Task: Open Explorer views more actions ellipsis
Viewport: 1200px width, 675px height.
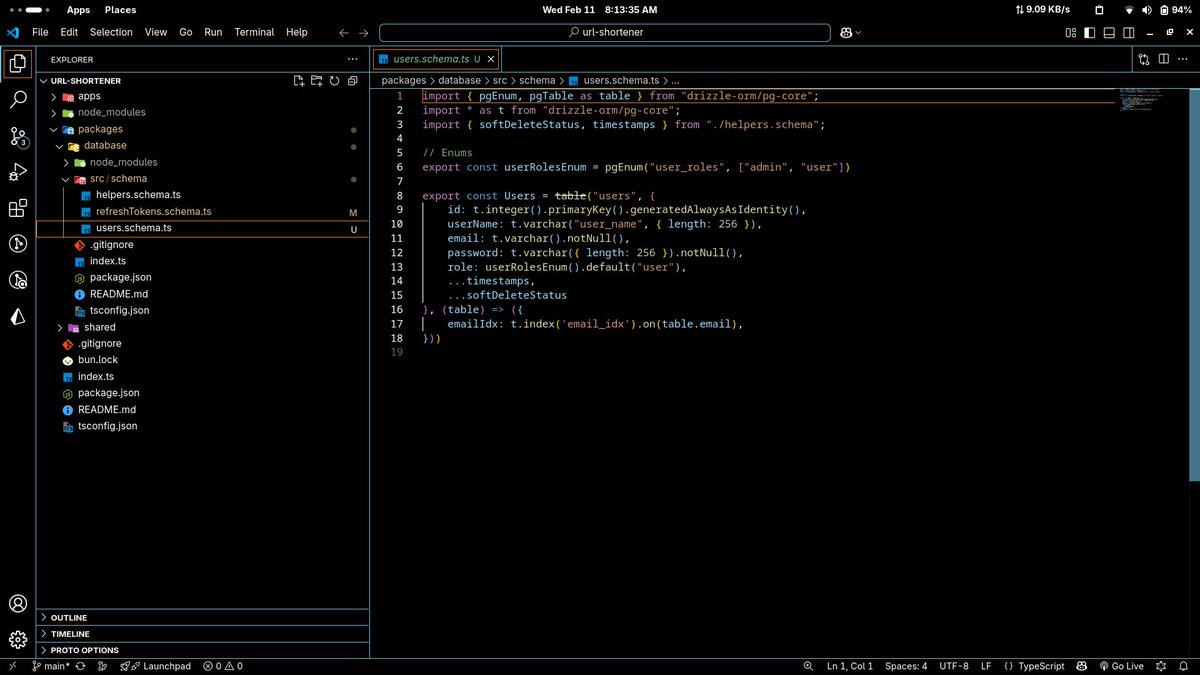Action: click(352, 59)
